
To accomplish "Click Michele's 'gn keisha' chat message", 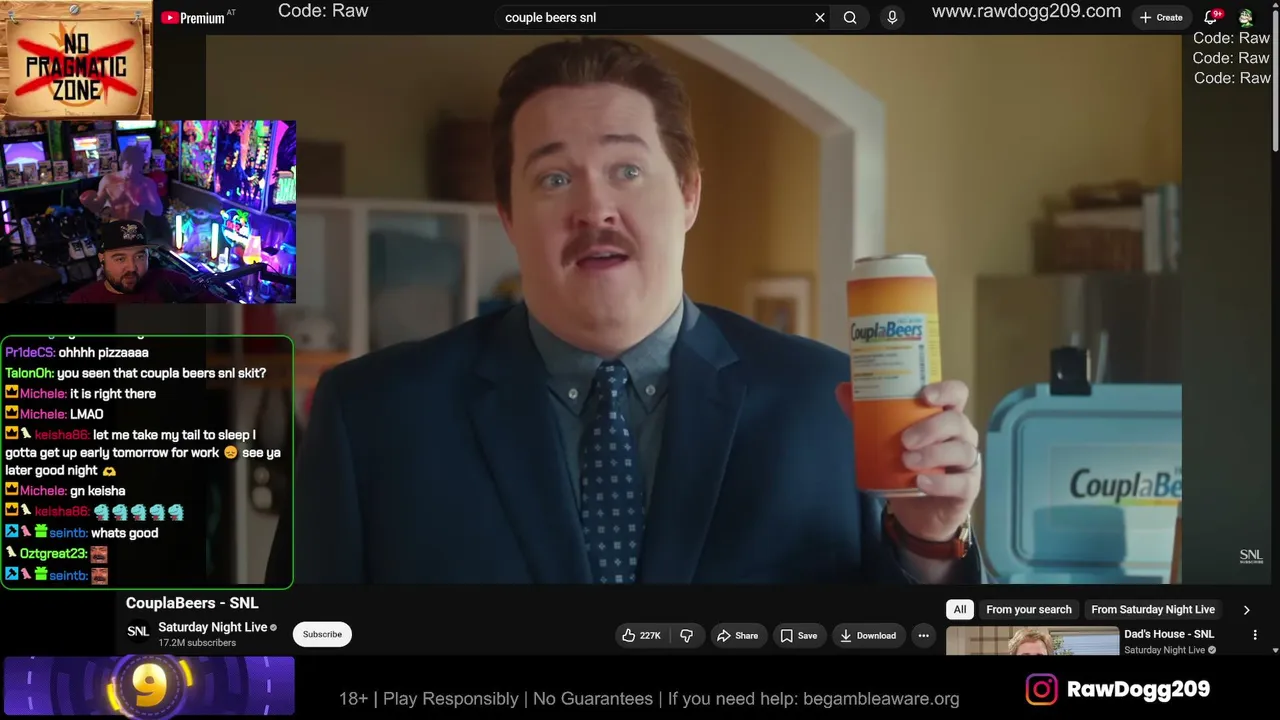I will 97,491.
